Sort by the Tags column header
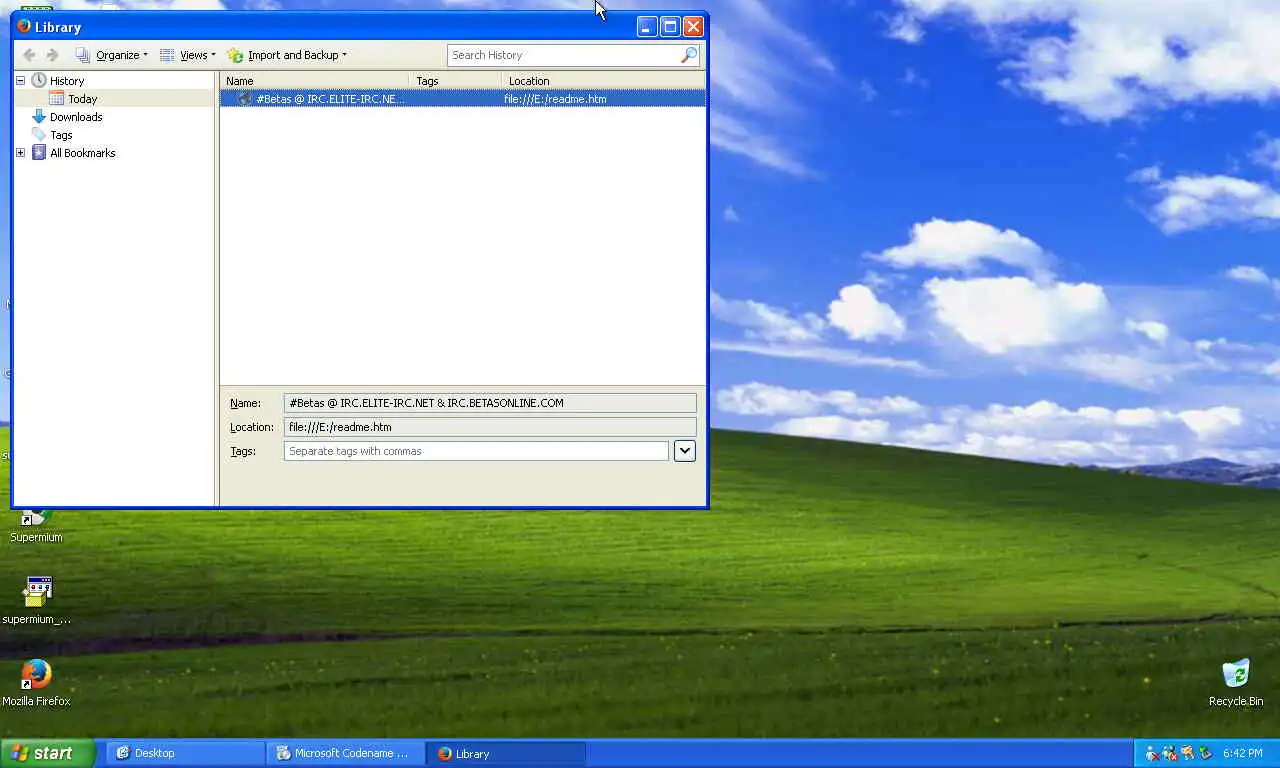The image size is (1280, 768). (455, 81)
